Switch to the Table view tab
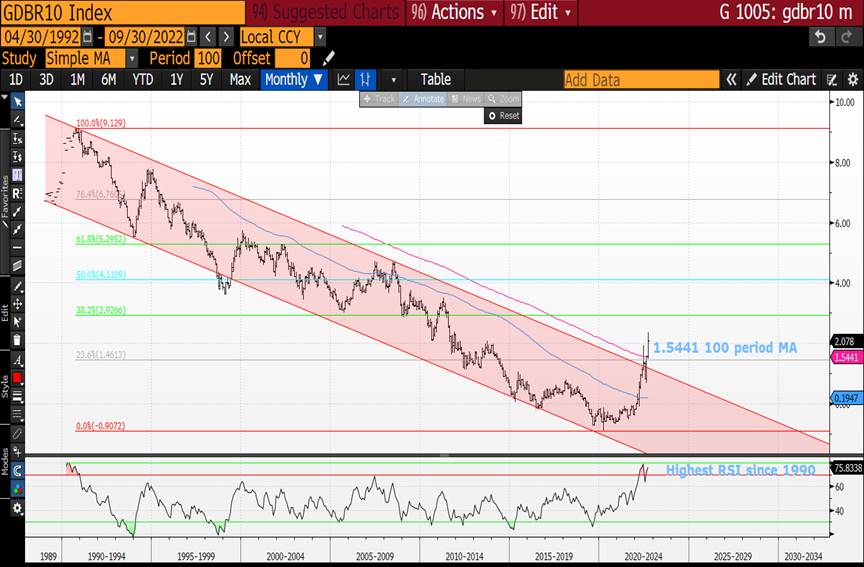This screenshot has width=864, height=567. 435,79
